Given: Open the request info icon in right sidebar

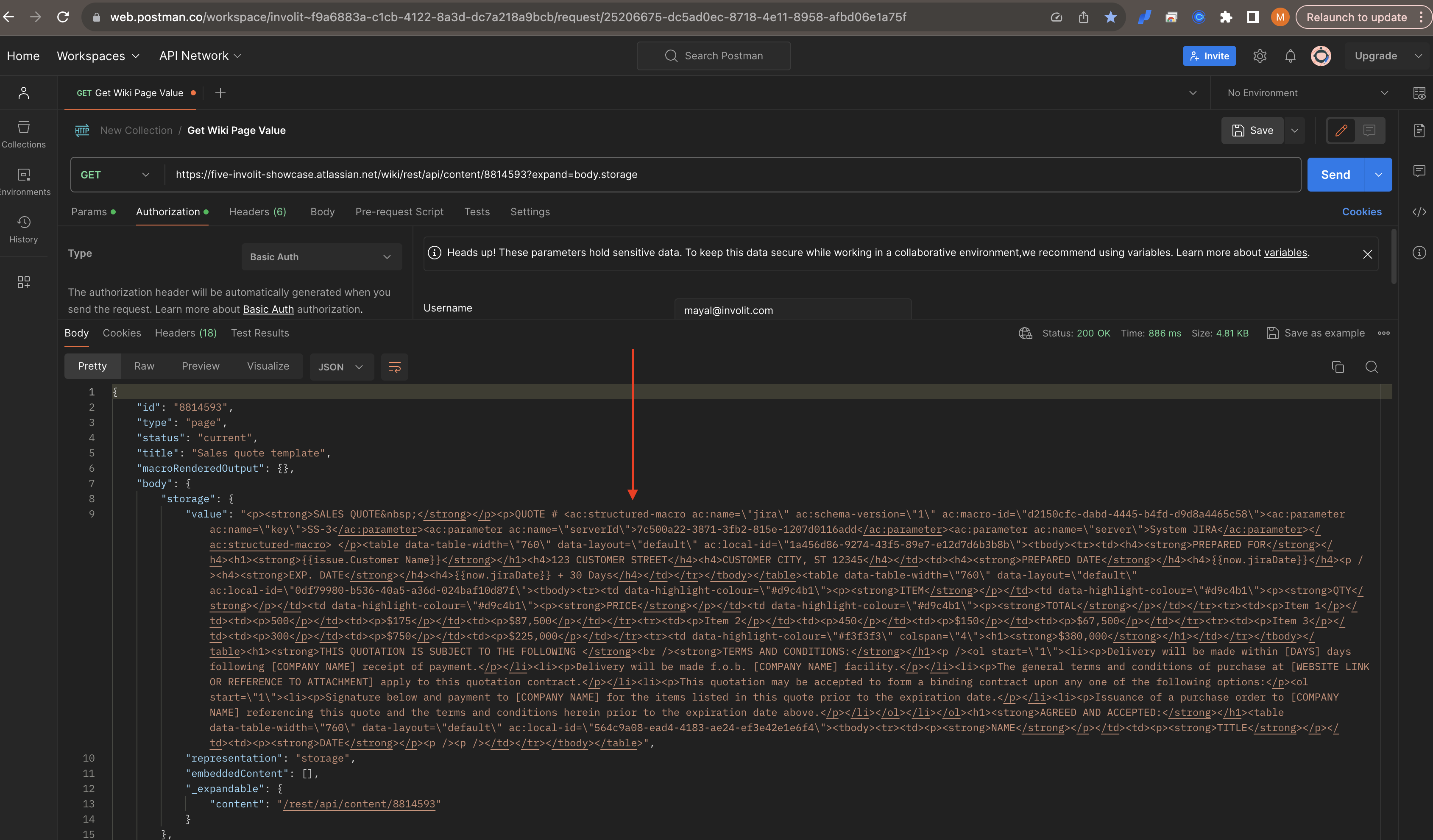Looking at the screenshot, I should pyautogui.click(x=1419, y=252).
